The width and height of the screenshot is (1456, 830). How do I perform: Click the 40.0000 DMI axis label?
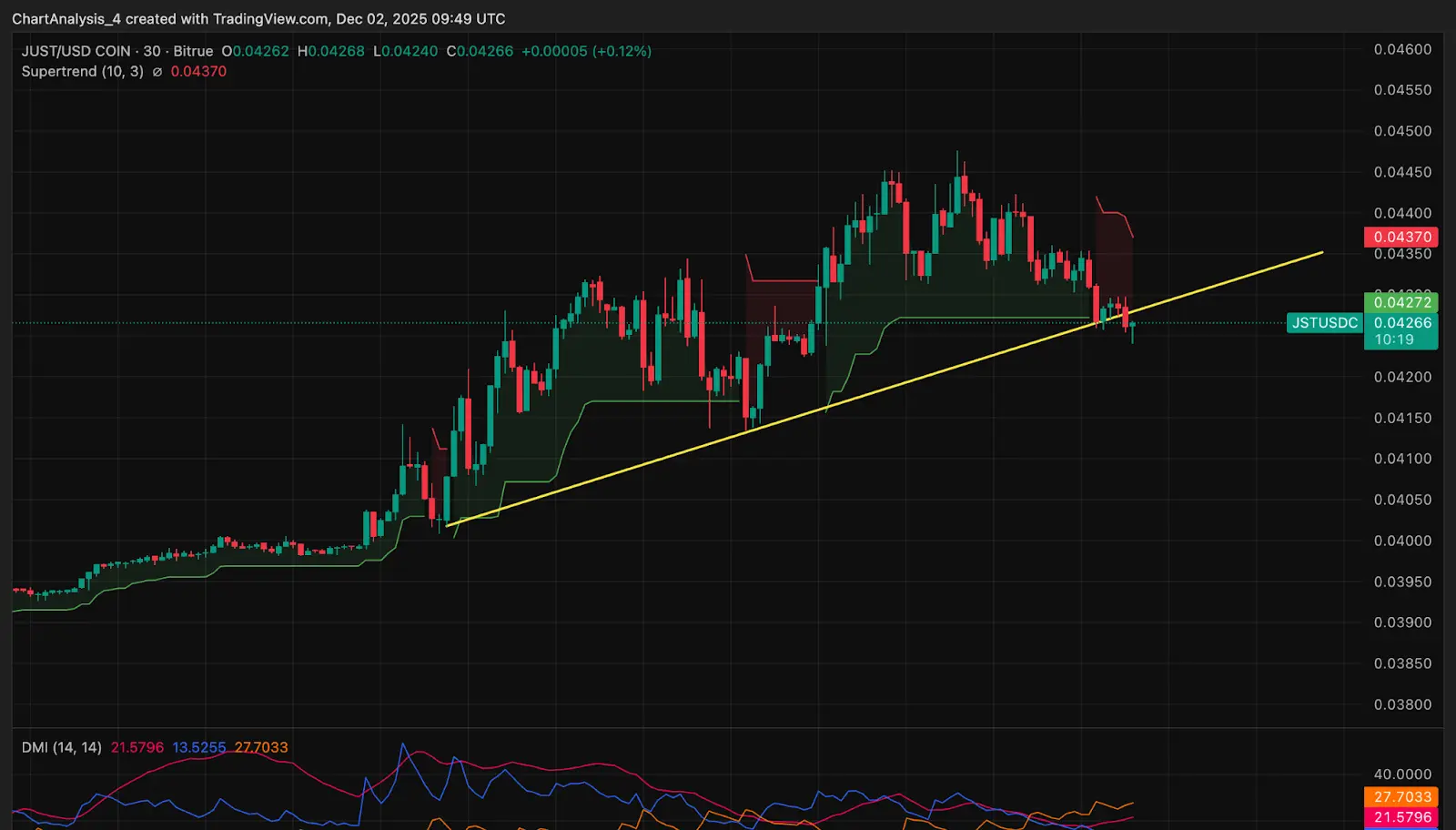1402,774
